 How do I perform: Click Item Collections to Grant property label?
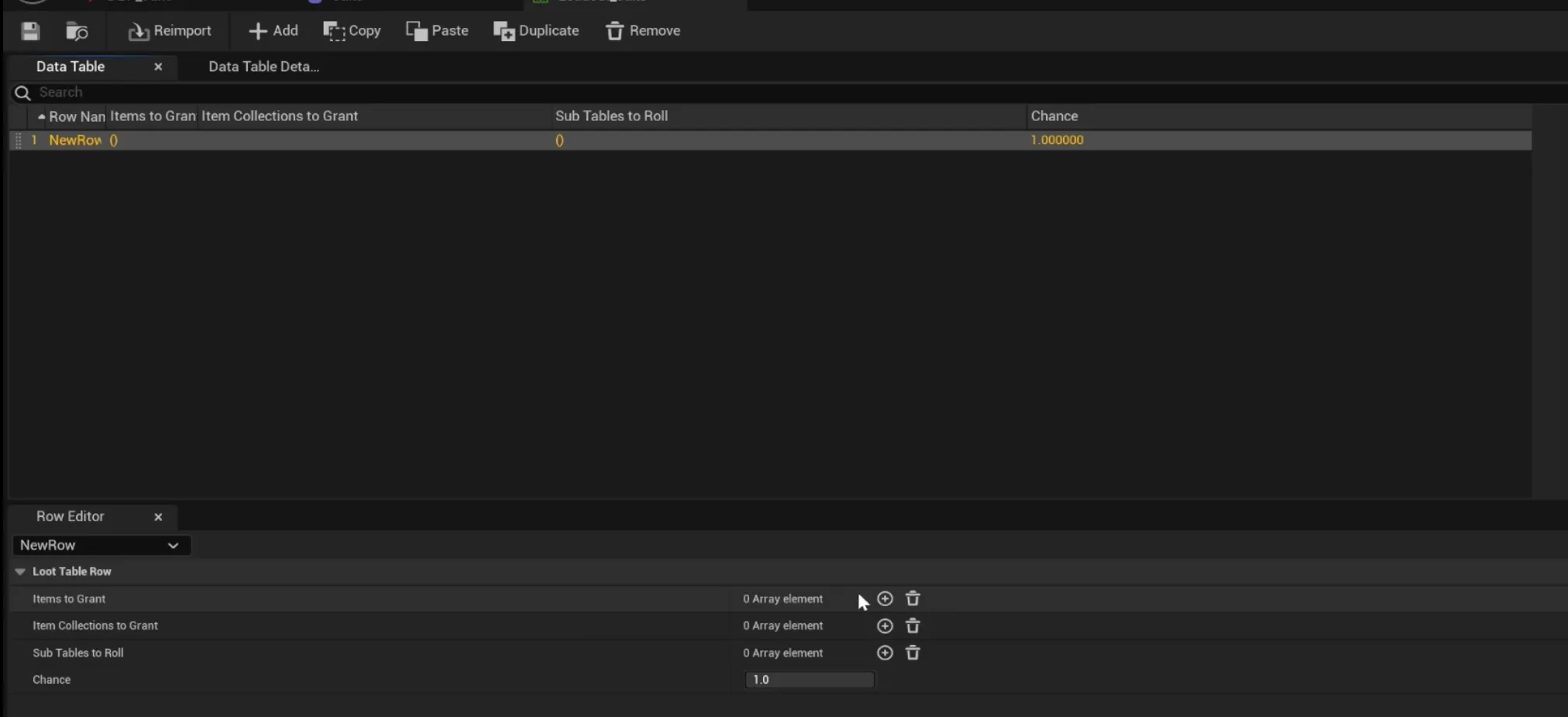95,626
